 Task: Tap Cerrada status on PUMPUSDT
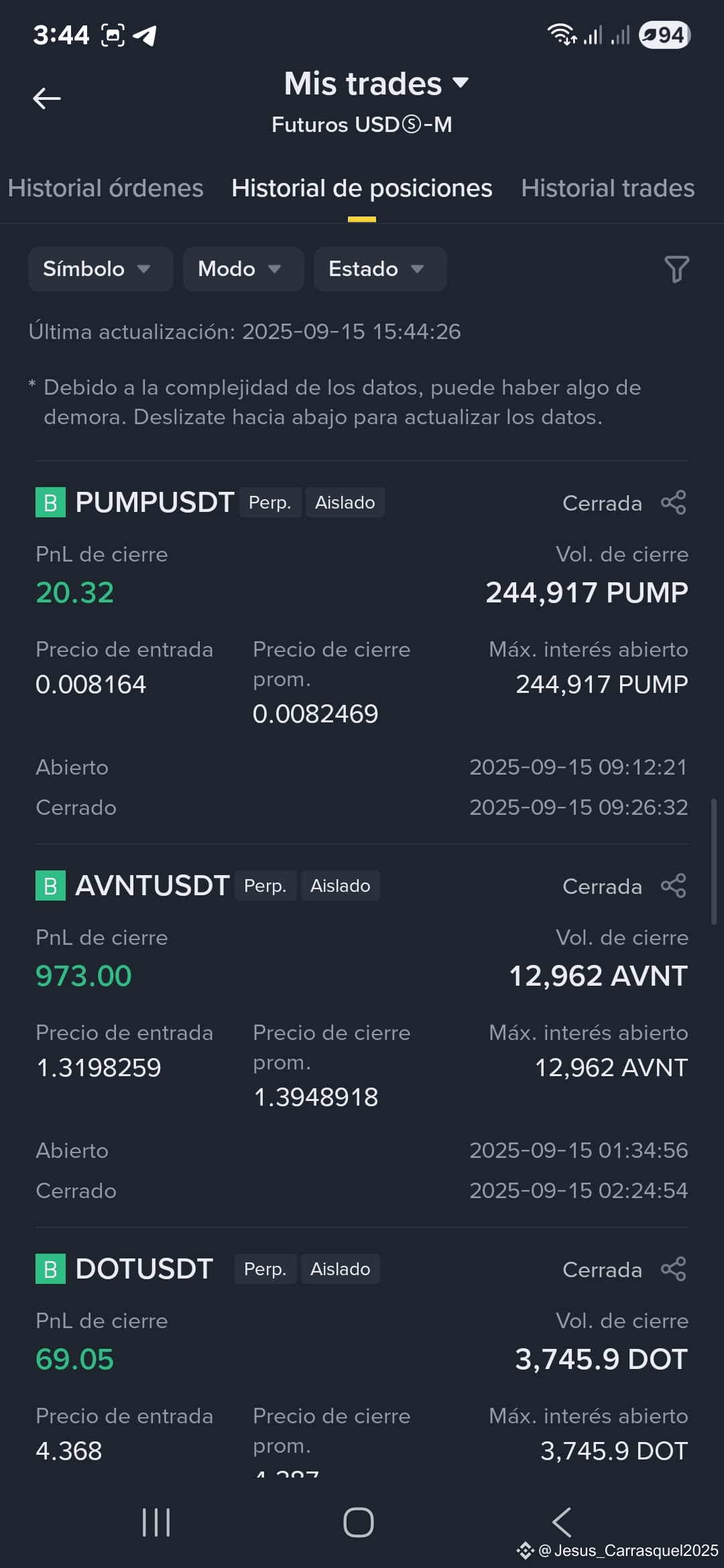pos(602,503)
